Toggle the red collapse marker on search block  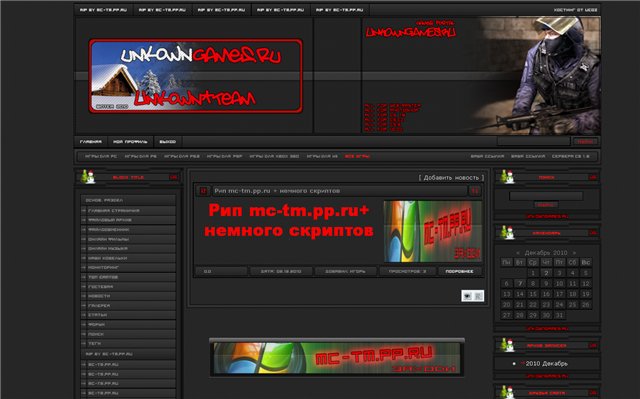click(x=593, y=177)
